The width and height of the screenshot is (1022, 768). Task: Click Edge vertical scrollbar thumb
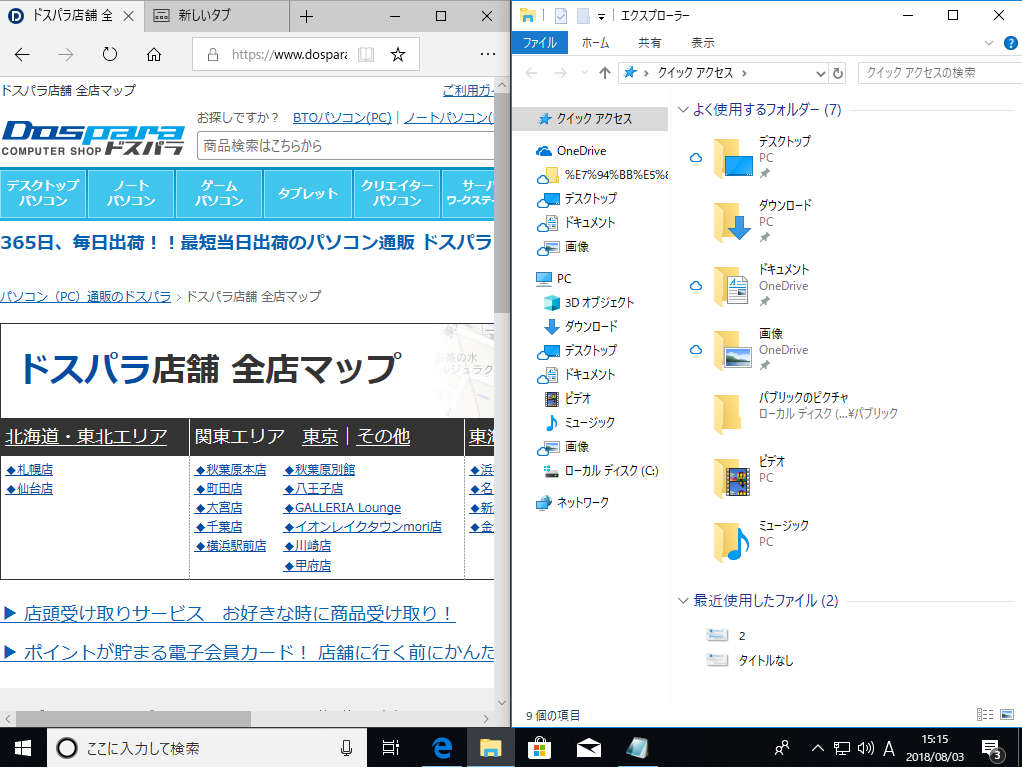click(x=501, y=203)
